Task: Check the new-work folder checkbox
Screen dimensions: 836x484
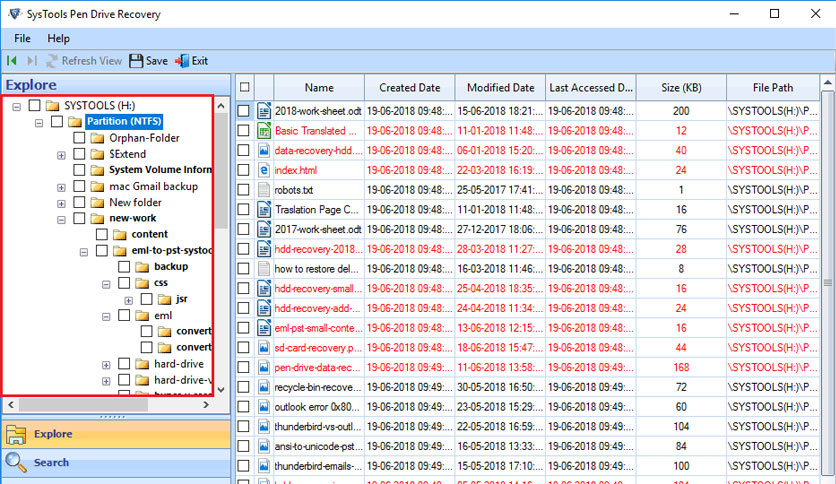Action: pyautogui.click(x=79, y=218)
